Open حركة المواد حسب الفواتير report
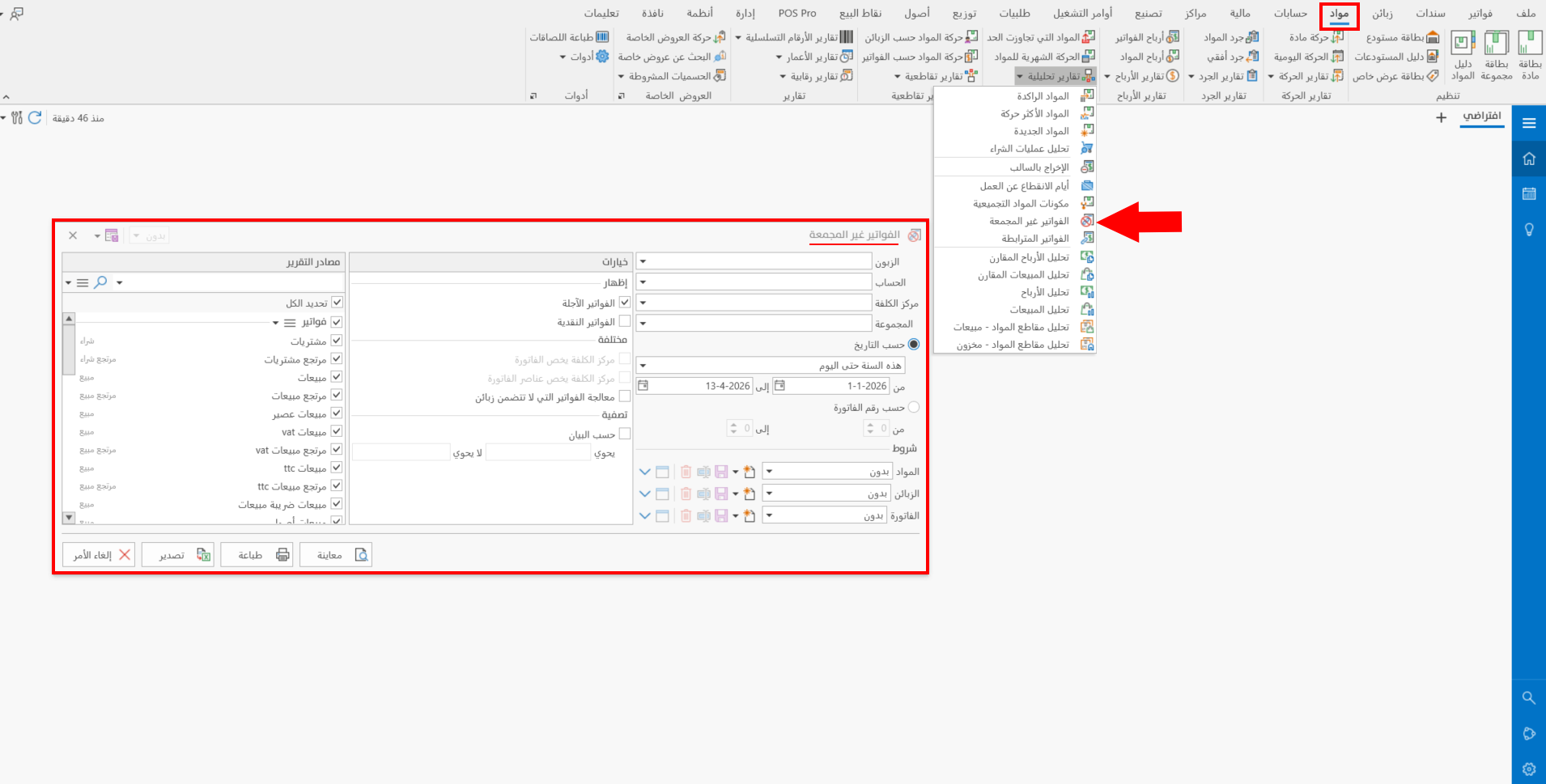This screenshot has height=784, width=1546. (920, 57)
